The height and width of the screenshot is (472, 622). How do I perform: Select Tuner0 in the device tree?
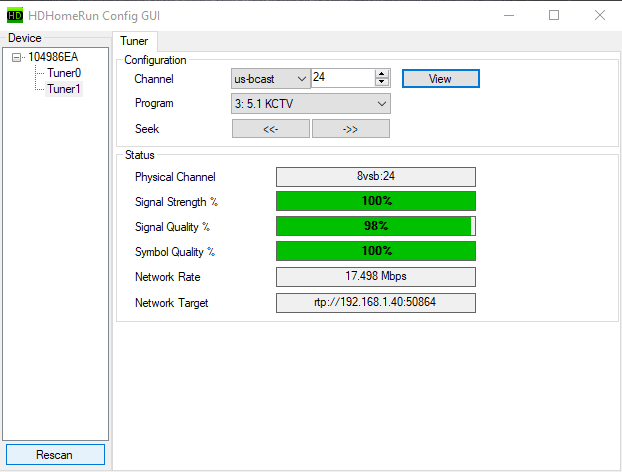tap(64, 73)
